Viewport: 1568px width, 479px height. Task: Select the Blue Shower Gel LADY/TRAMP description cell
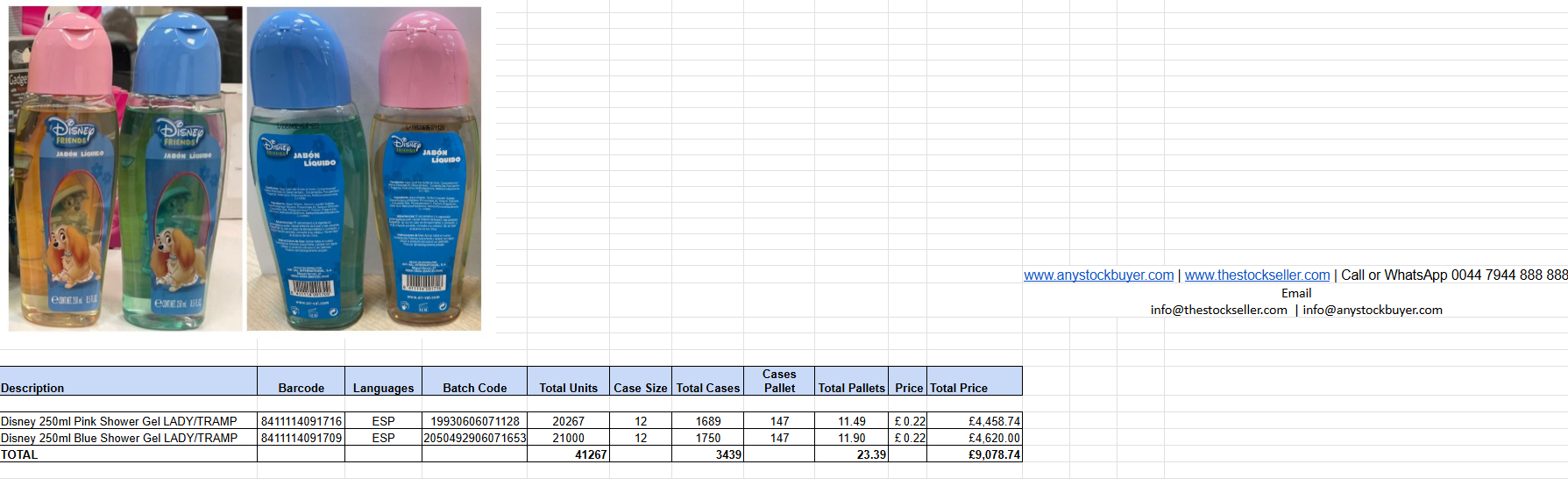(x=129, y=438)
